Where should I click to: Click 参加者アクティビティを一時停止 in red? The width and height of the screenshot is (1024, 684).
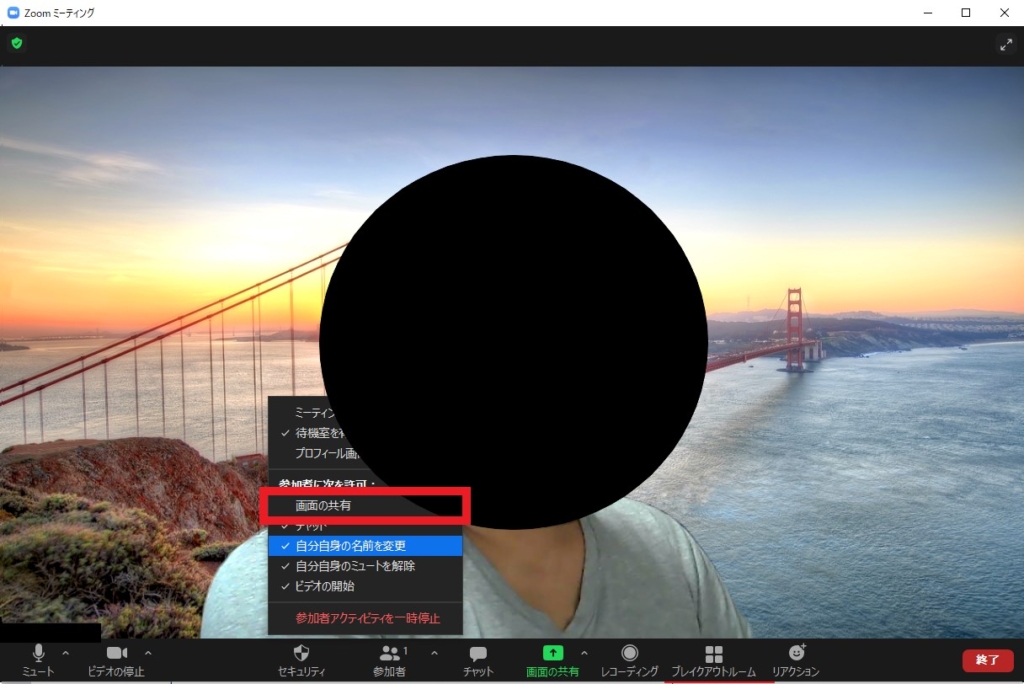(367, 618)
